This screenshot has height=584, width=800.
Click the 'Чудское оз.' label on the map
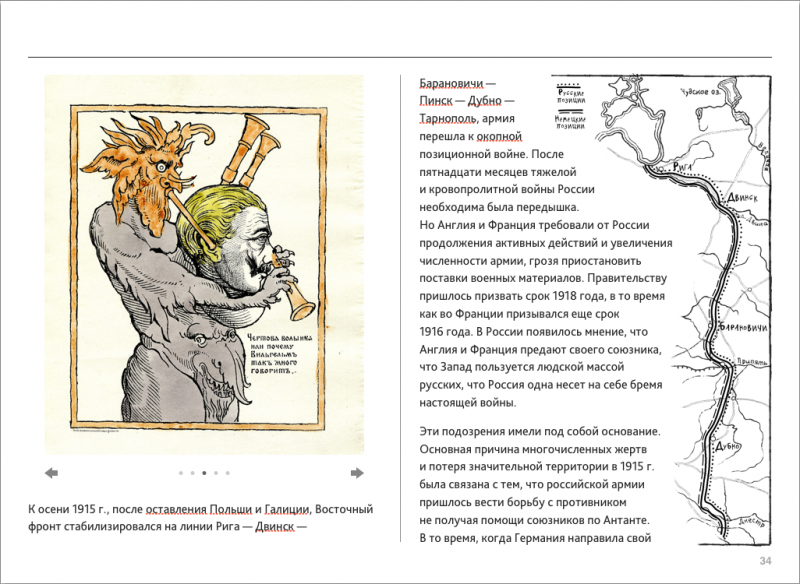(701, 92)
